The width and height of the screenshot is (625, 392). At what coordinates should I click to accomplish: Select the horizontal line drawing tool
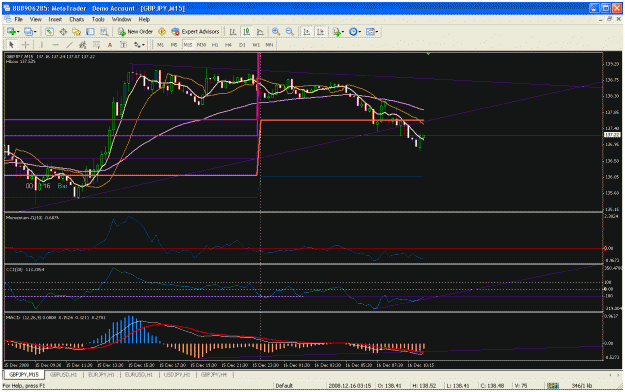coord(55,45)
